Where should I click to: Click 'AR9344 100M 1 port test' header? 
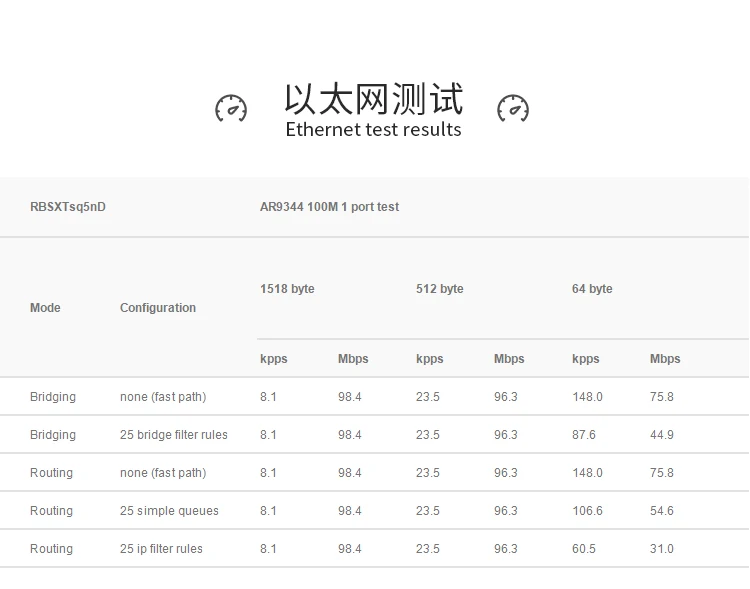click(329, 207)
